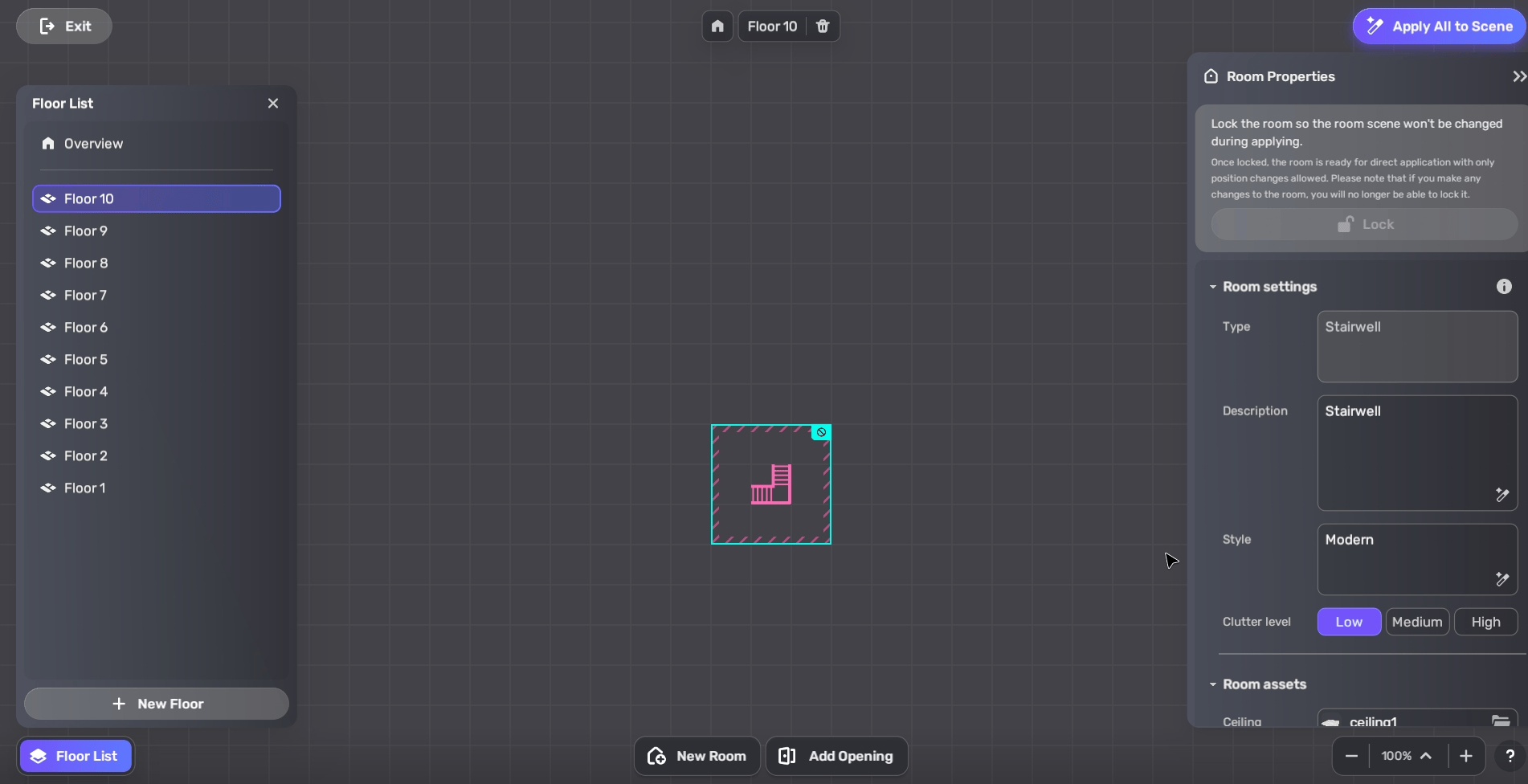Click the New Floor button
The image size is (1528, 784).
[x=157, y=704]
